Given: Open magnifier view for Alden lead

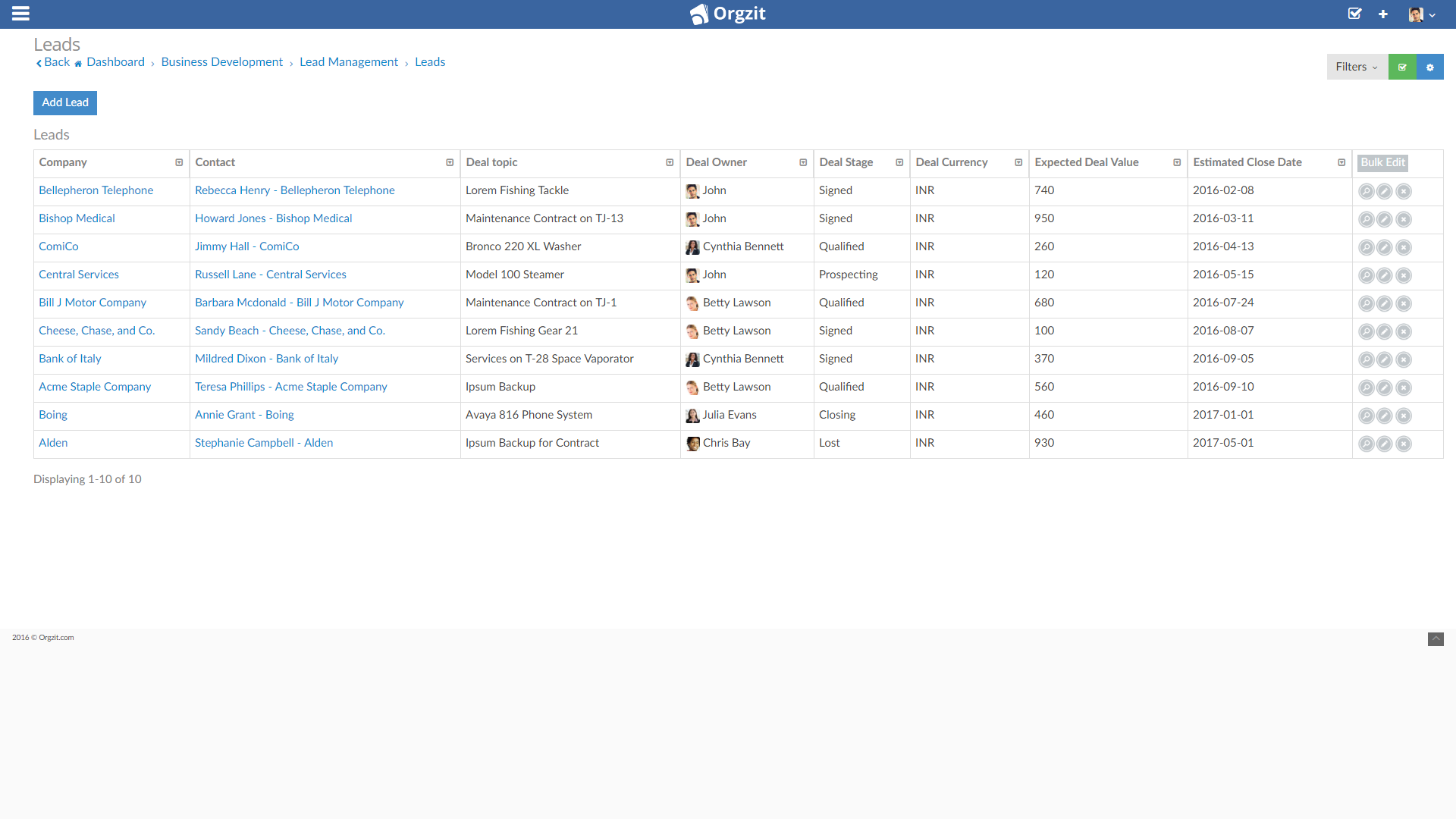Looking at the screenshot, I should point(1366,444).
